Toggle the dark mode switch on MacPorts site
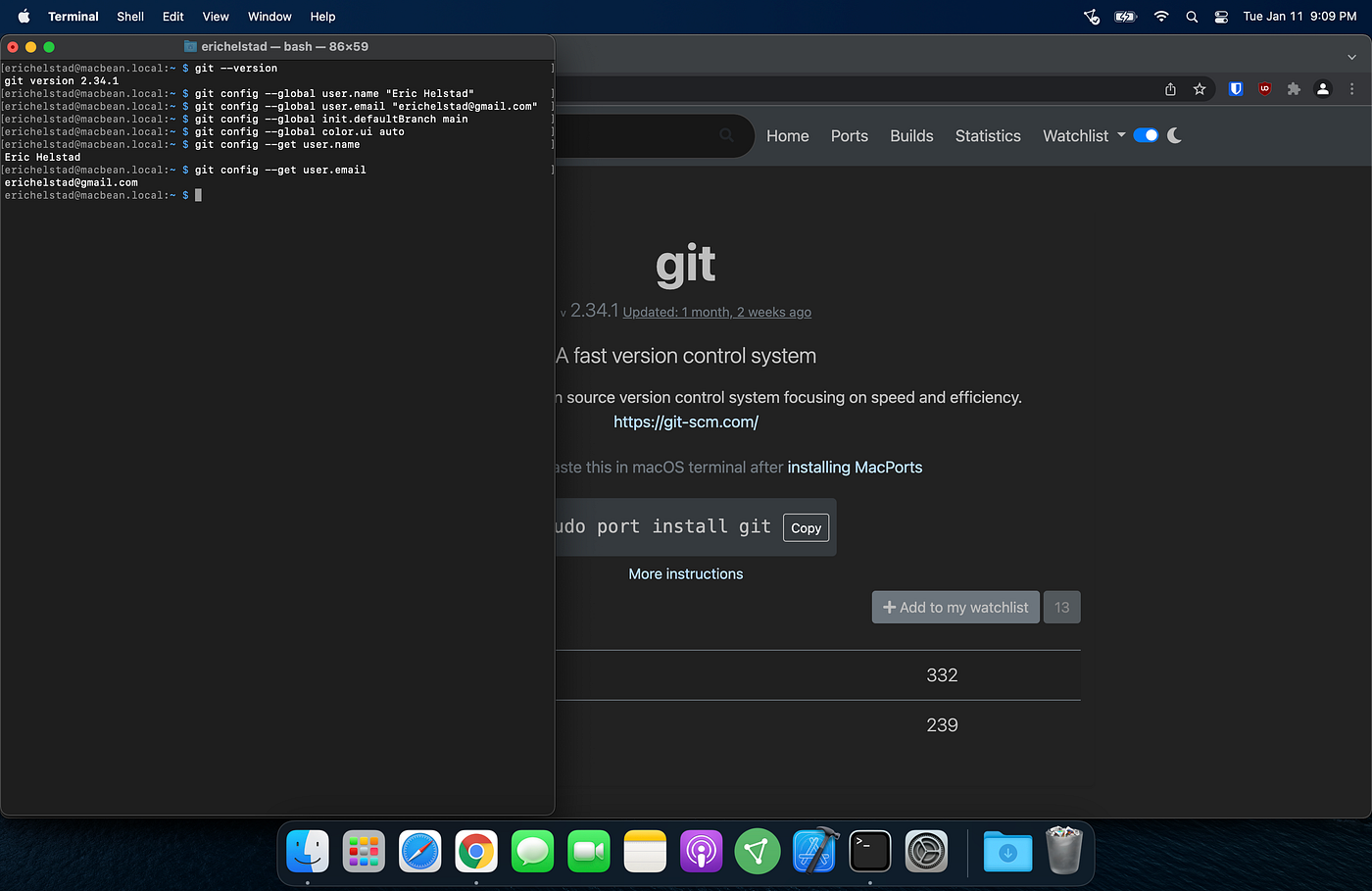The image size is (1372, 891). (1146, 135)
